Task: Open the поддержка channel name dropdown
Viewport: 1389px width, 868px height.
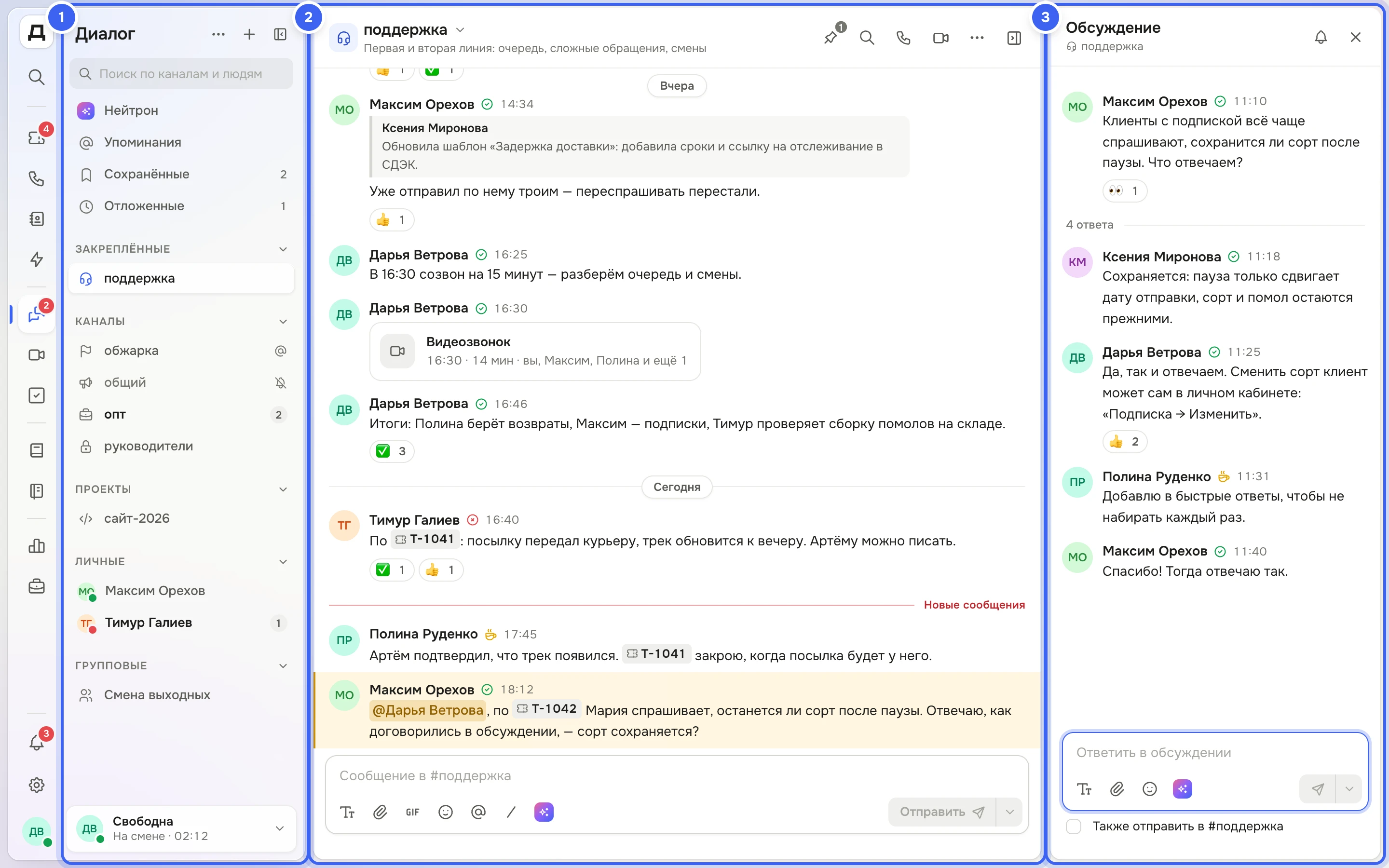Action: [460, 30]
